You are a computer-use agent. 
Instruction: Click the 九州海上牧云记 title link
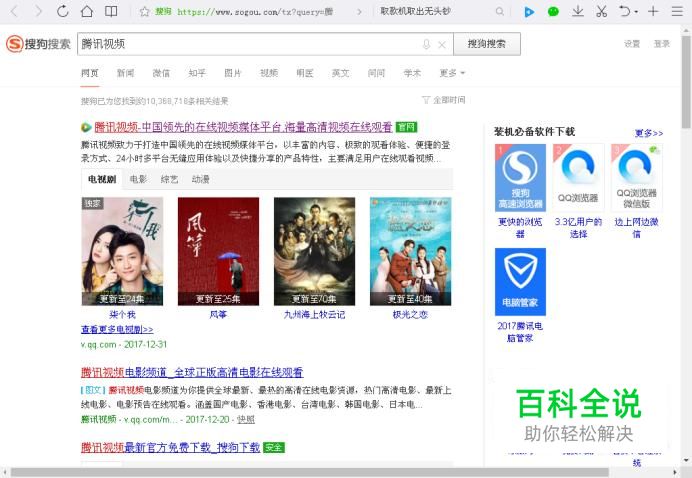click(314, 315)
